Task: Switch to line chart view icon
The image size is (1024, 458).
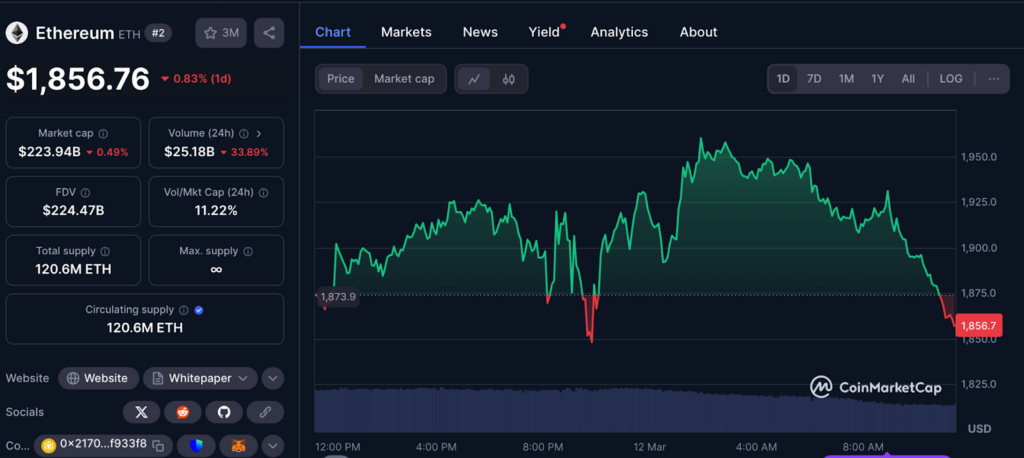Action: (x=473, y=79)
